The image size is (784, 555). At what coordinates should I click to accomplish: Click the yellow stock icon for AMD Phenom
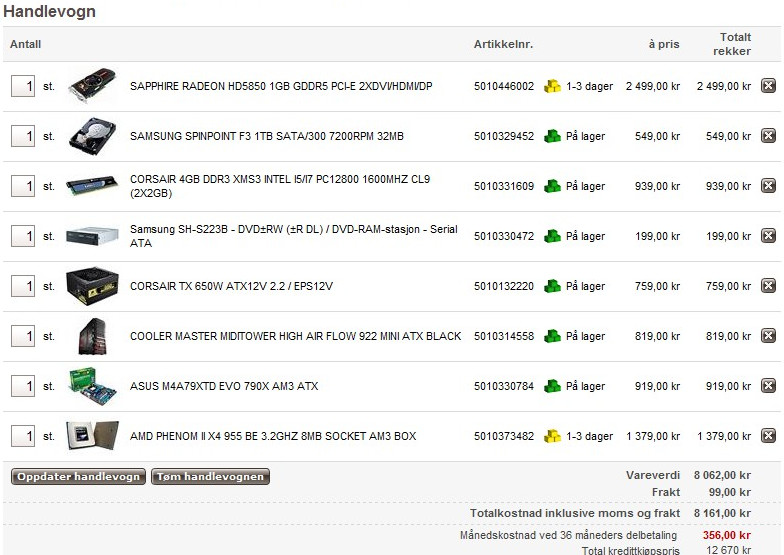click(x=552, y=436)
